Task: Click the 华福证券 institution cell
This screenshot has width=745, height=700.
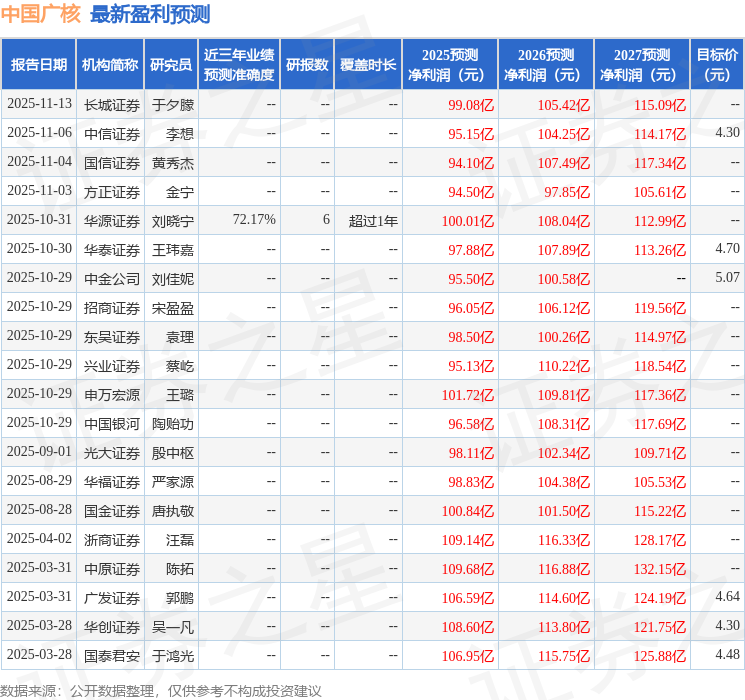Action: (112, 482)
